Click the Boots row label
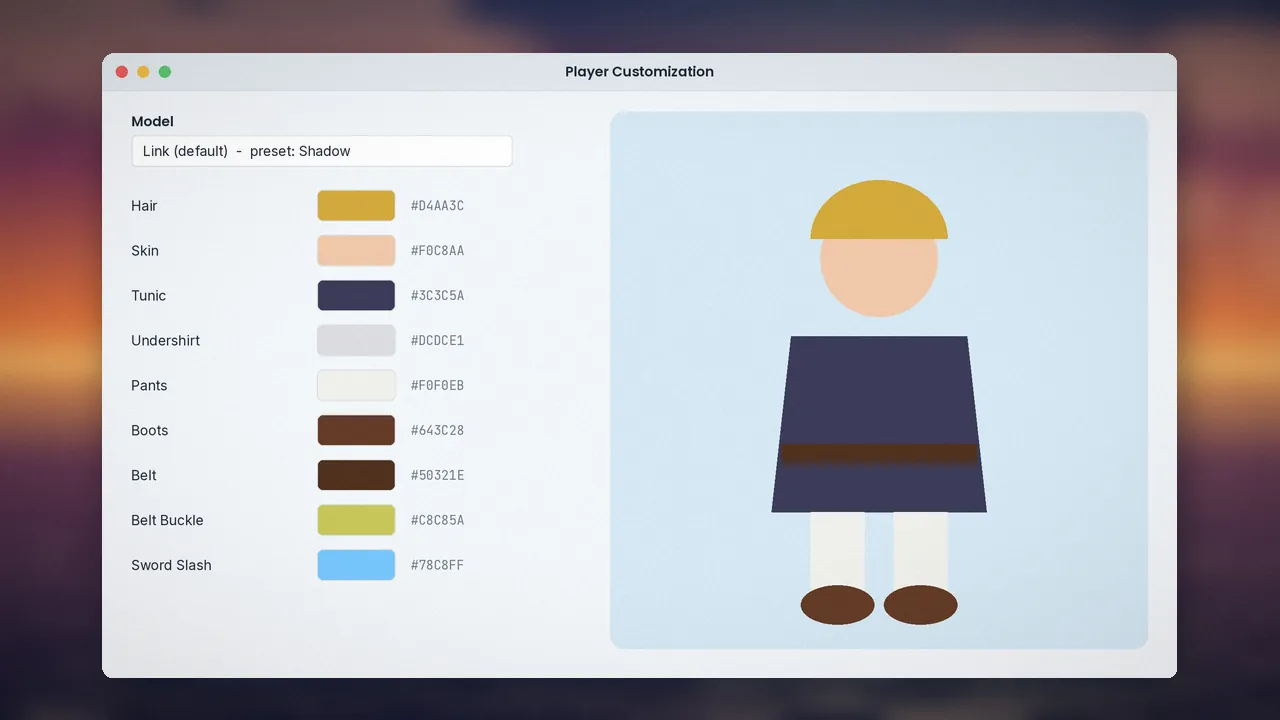 pyautogui.click(x=150, y=431)
